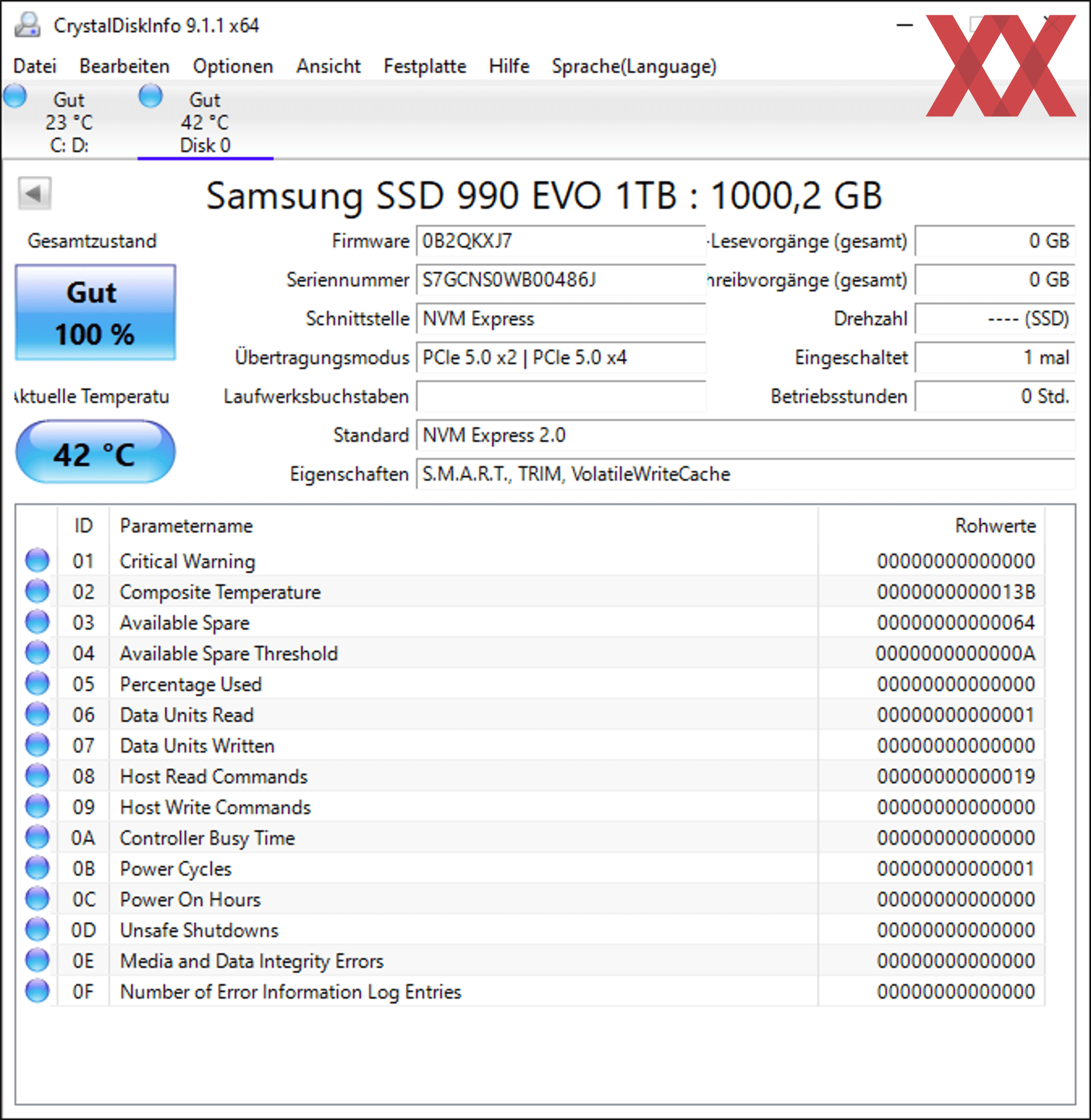Click the Eingeschaltet 1 mal field
The height and width of the screenshot is (1120, 1091).
[995, 357]
